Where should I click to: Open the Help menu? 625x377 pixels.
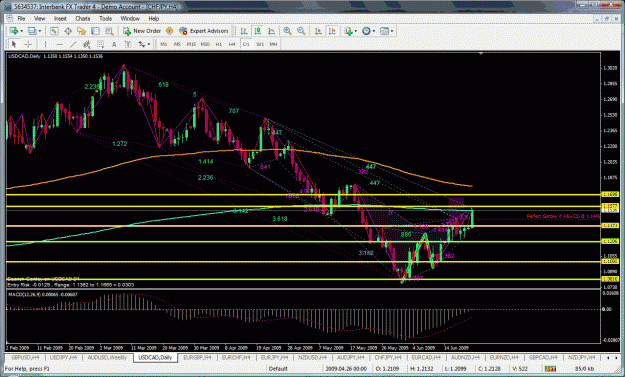[153, 18]
